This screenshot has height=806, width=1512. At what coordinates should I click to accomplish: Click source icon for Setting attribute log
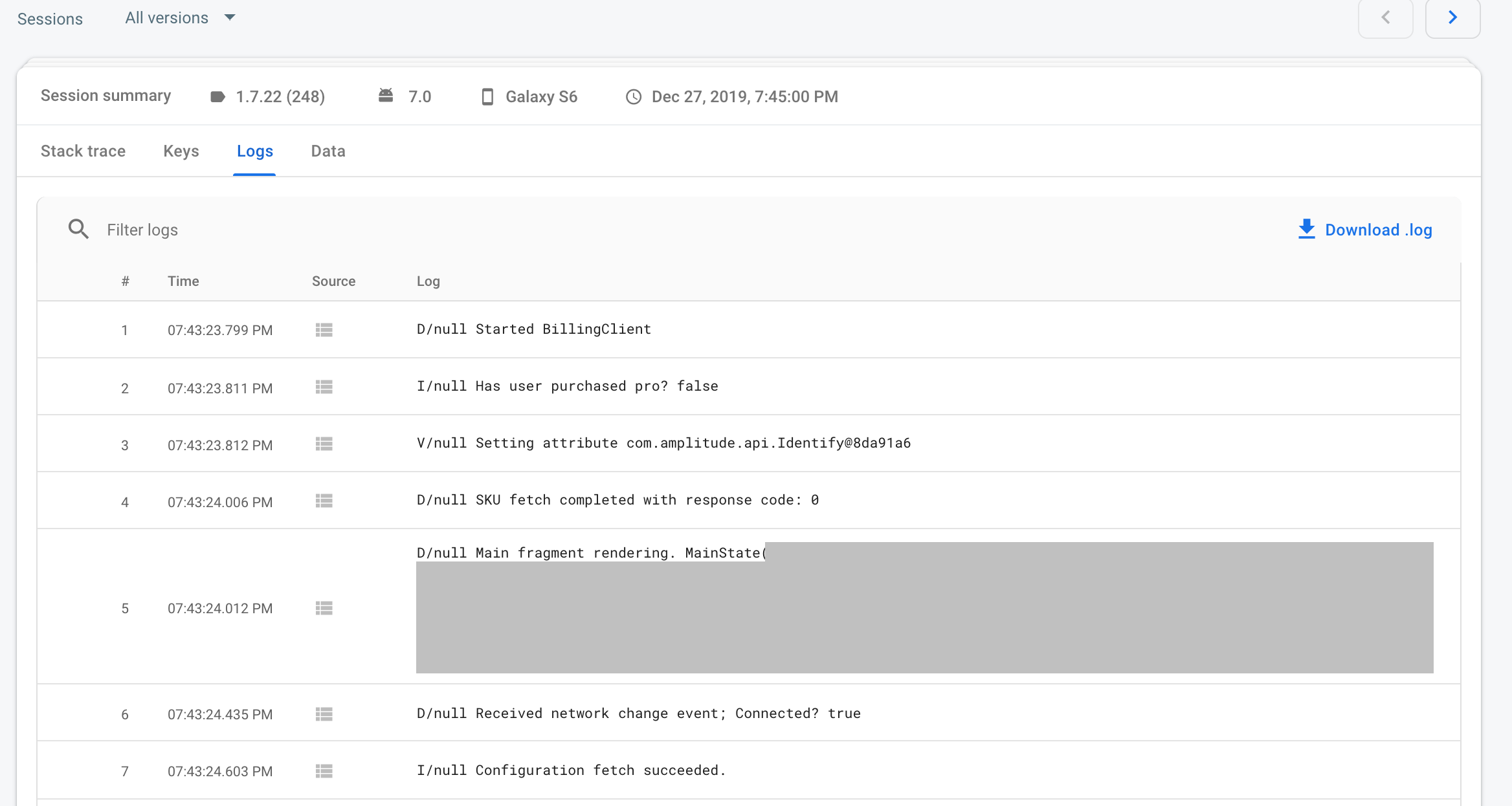coord(324,444)
